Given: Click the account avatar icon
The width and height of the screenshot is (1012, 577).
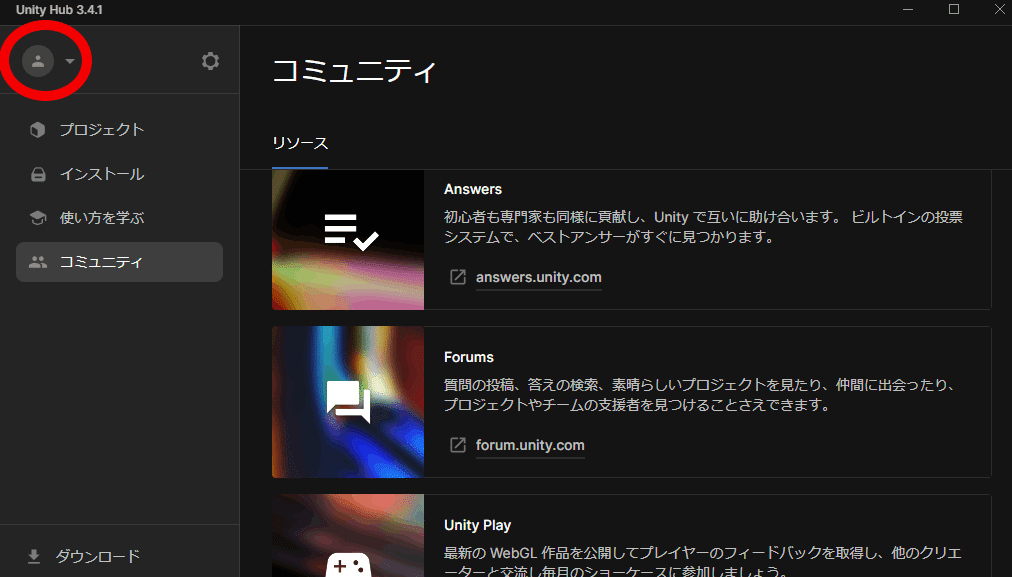Looking at the screenshot, I should [x=38, y=61].
